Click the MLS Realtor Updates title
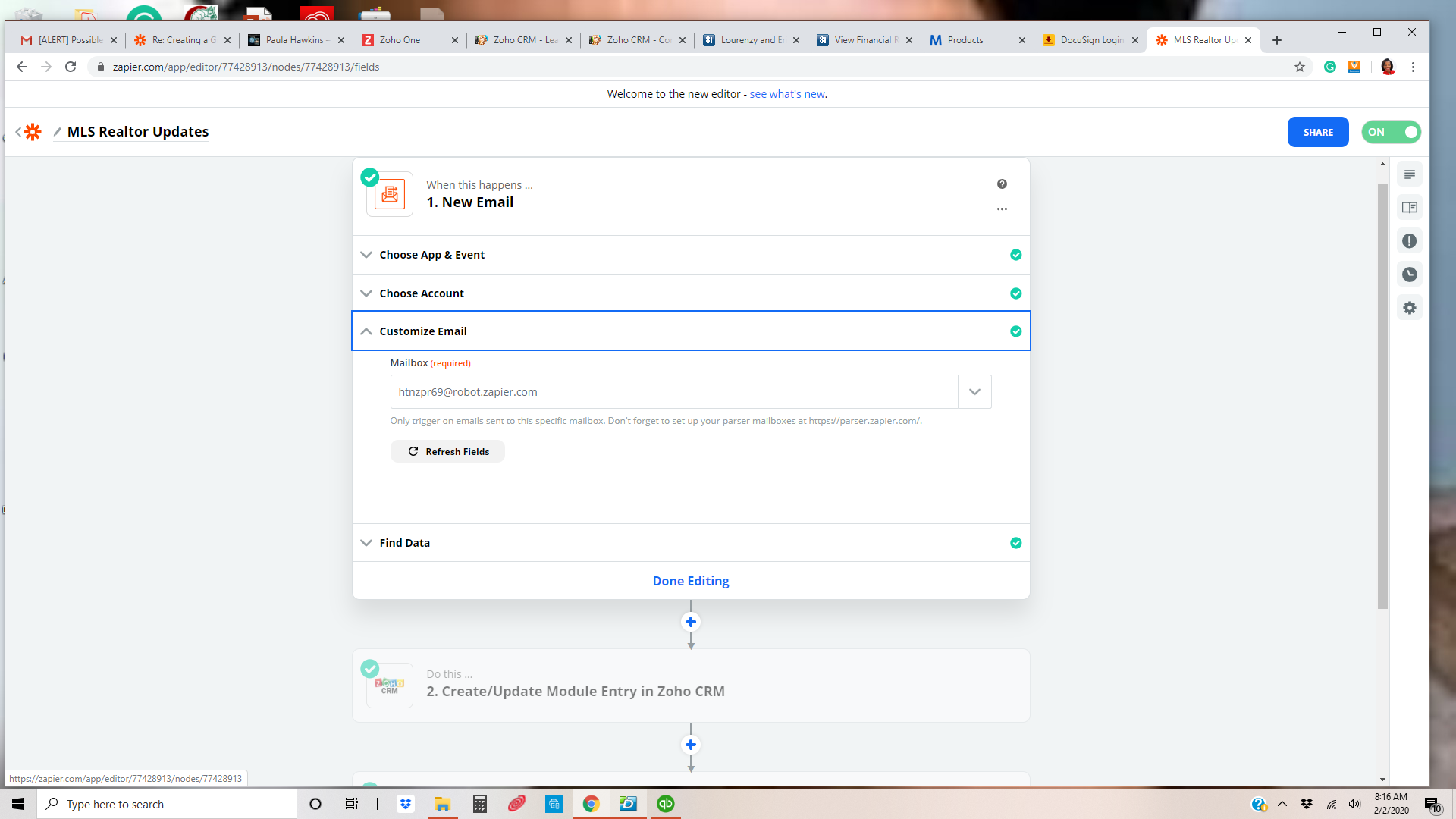1456x819 pixels. (138, 132)
